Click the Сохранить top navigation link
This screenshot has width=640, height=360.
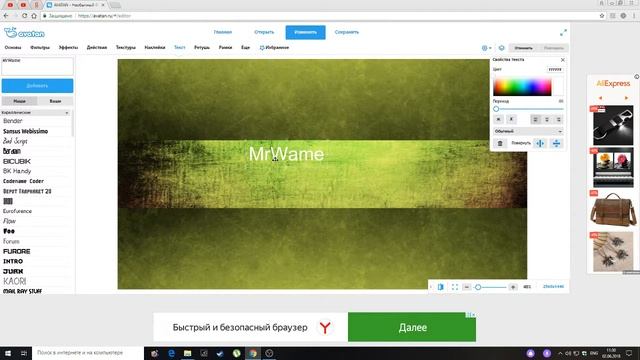click(x=347, y=32)
